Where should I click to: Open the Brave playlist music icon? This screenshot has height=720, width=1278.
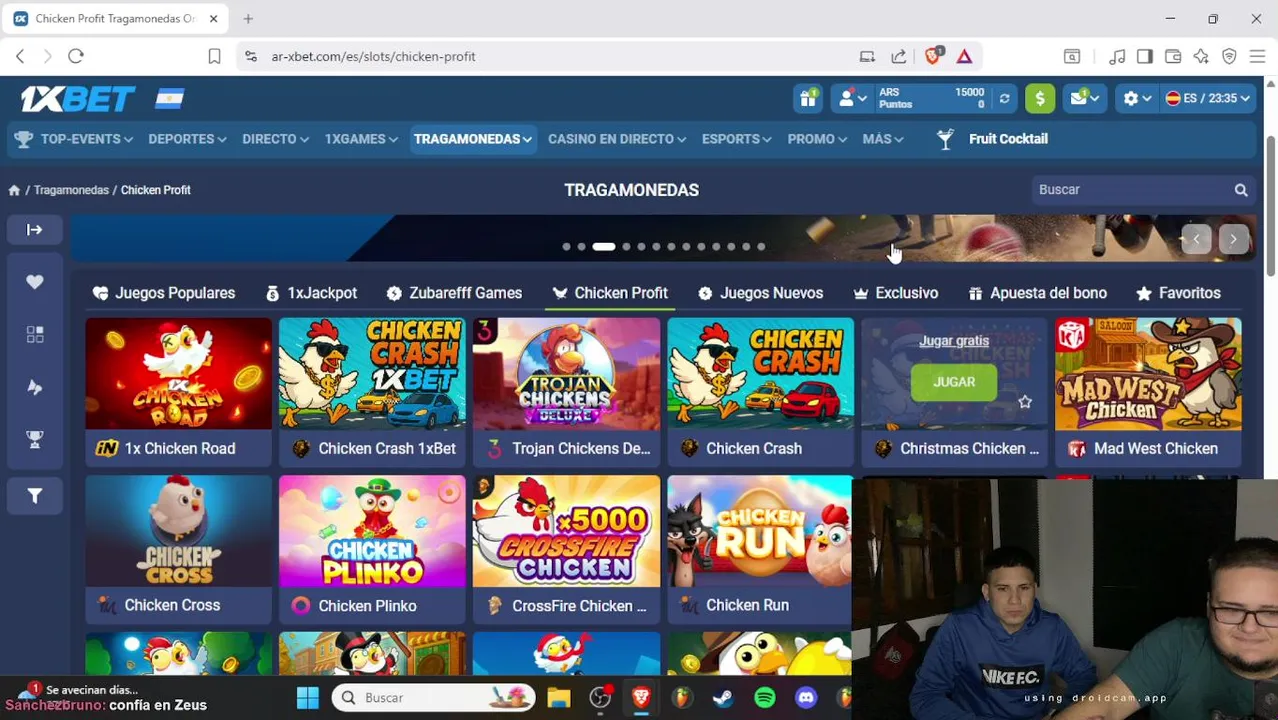(1117, 57)
